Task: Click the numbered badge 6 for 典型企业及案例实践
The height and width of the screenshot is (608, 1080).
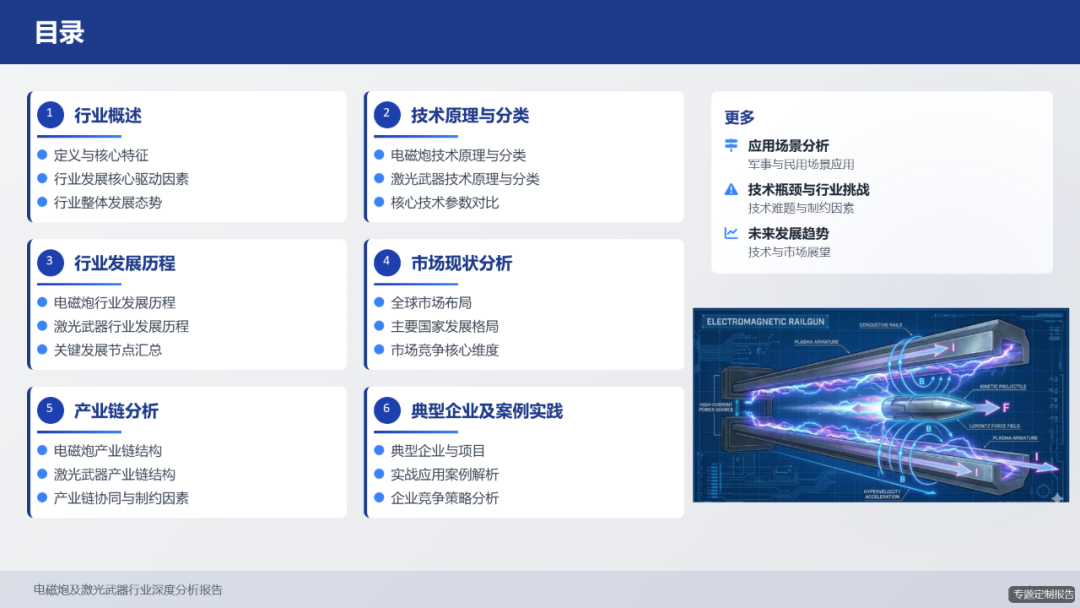Action: (x=388, y=410)
